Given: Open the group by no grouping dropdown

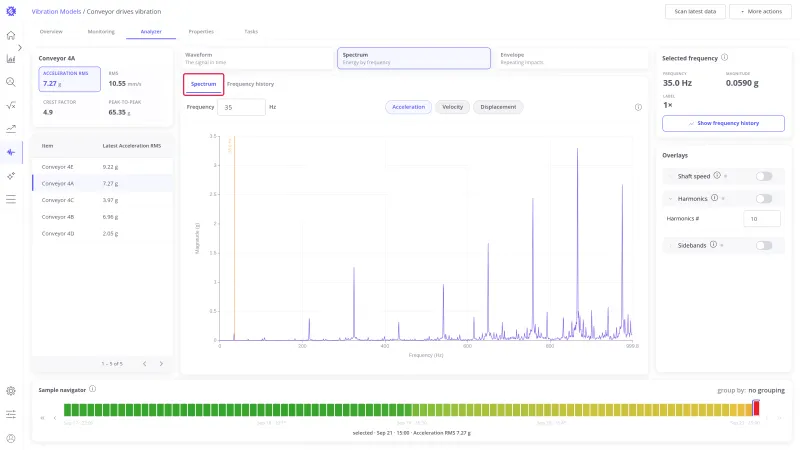Looking at the screenshot, I should [766, 390].
